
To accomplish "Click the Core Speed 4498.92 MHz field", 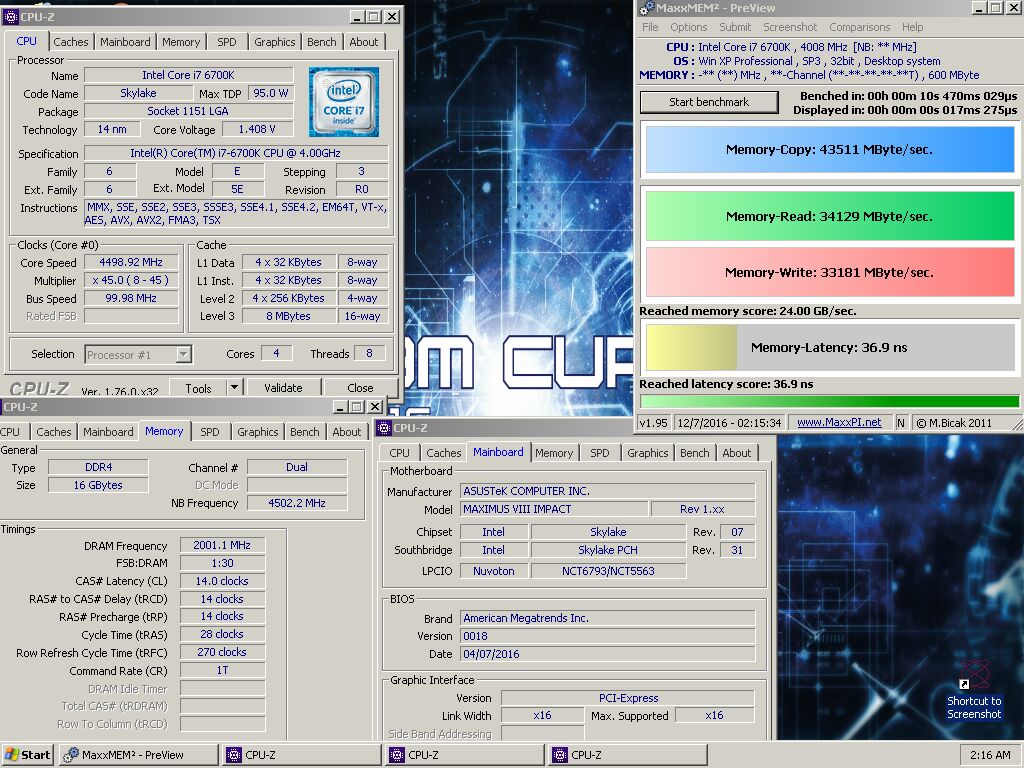I will point(131,262).
